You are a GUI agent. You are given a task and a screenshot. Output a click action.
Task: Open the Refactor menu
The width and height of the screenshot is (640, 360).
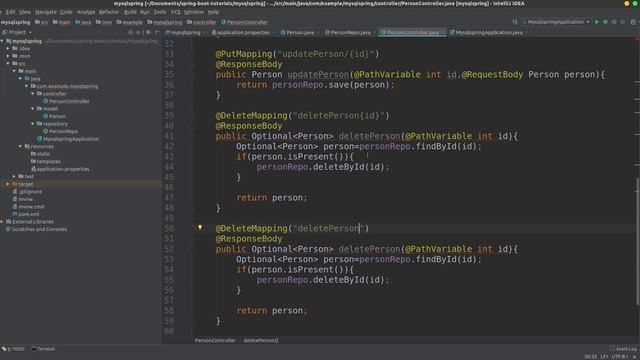tap(109, 12)
